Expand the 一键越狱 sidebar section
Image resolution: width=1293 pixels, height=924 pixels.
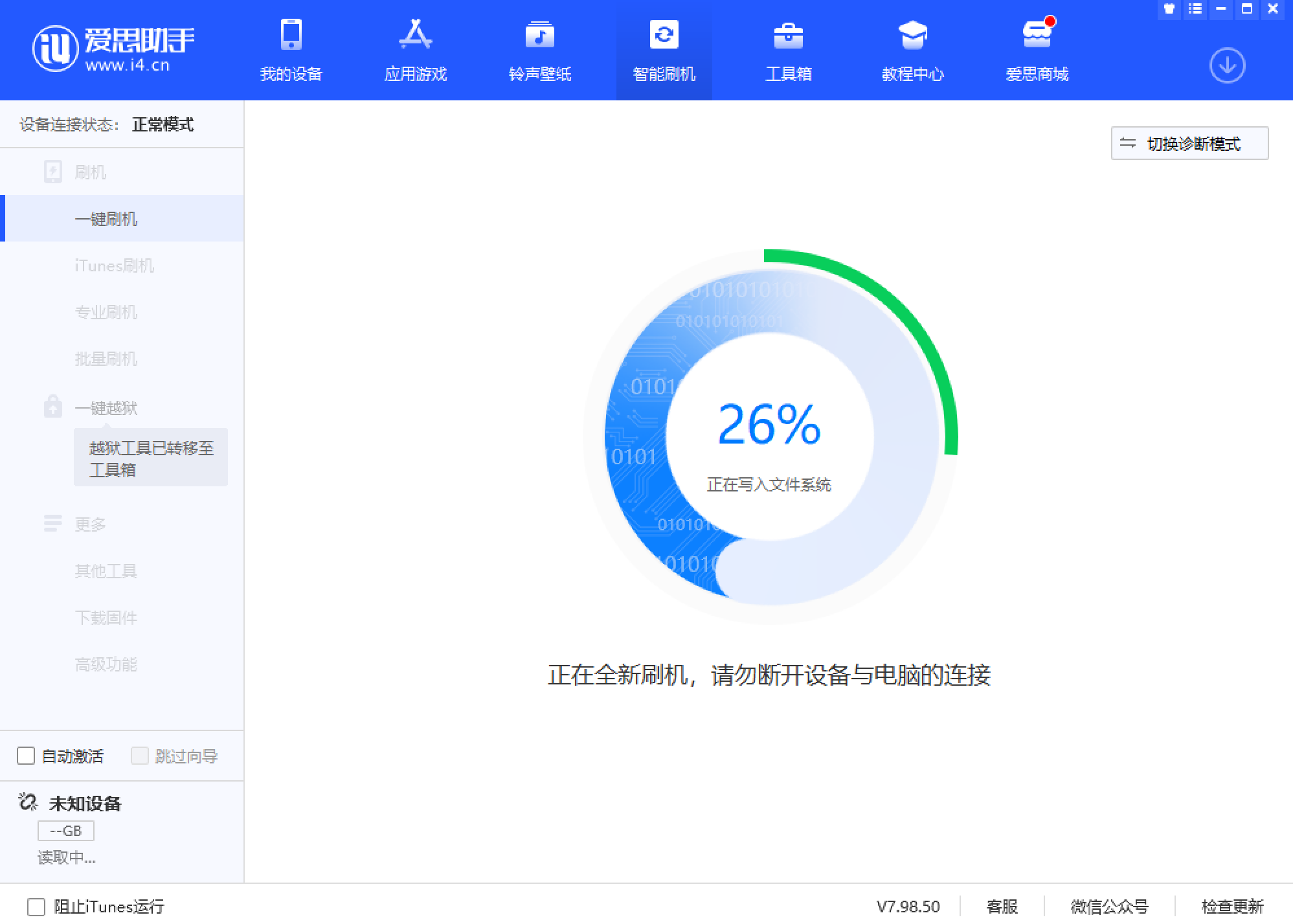tap(106, 408)
